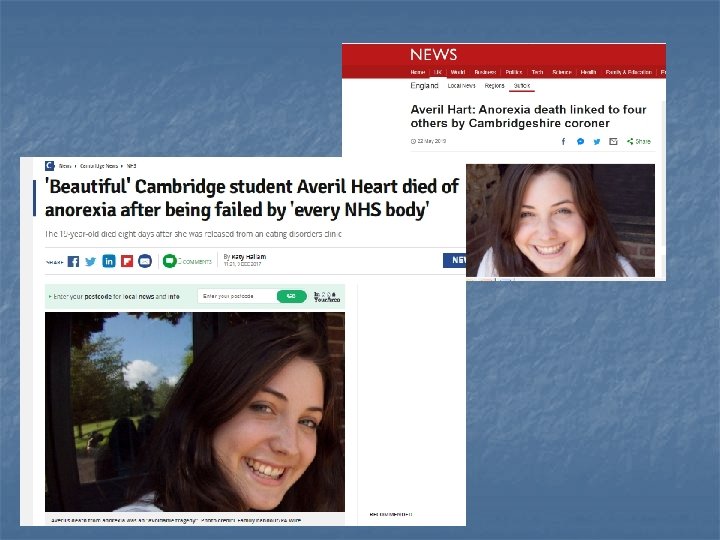Screen dimensions: 720x540
Task: Open the England section link
Action: tap(424, 85)
